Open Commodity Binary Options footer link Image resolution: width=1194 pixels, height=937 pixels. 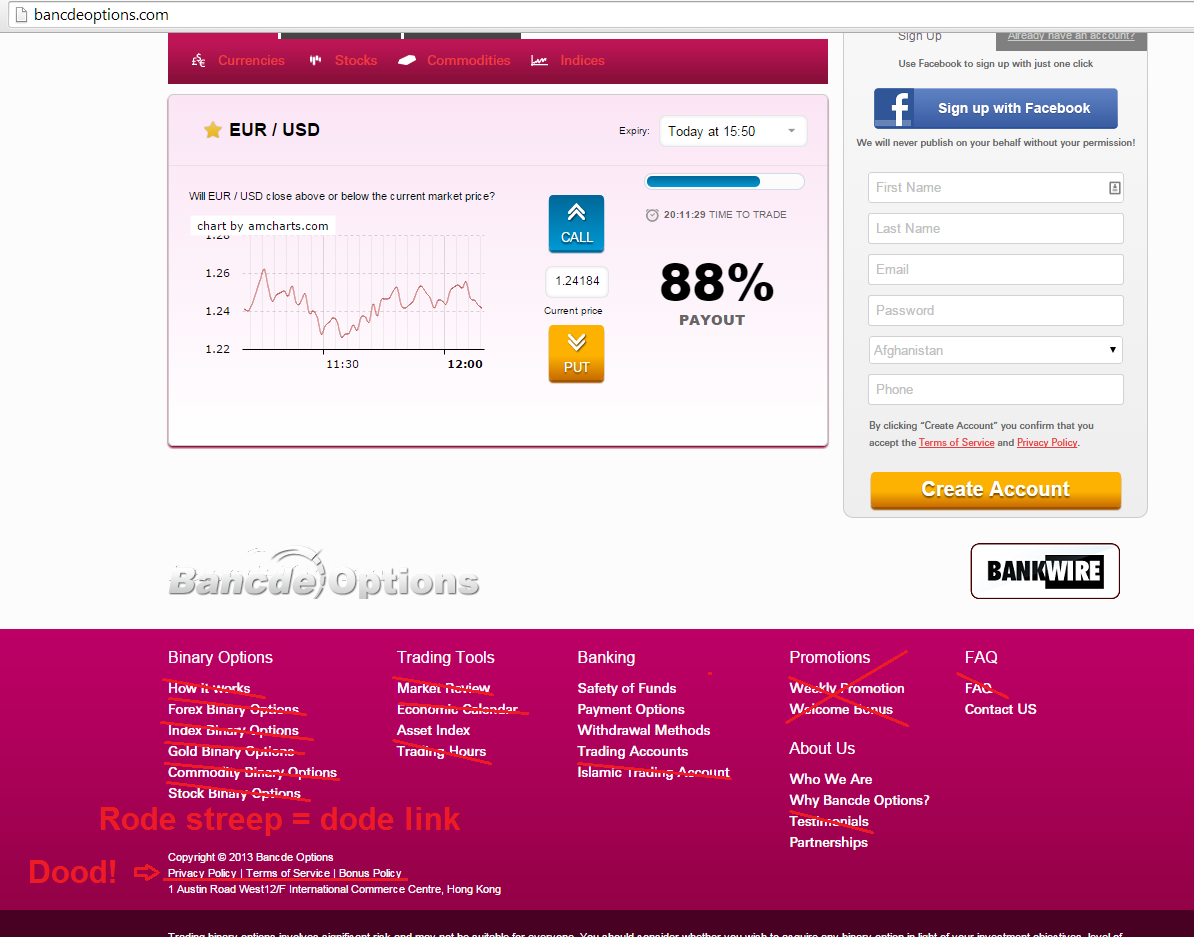pyautogui.click(x=252, y=772)
